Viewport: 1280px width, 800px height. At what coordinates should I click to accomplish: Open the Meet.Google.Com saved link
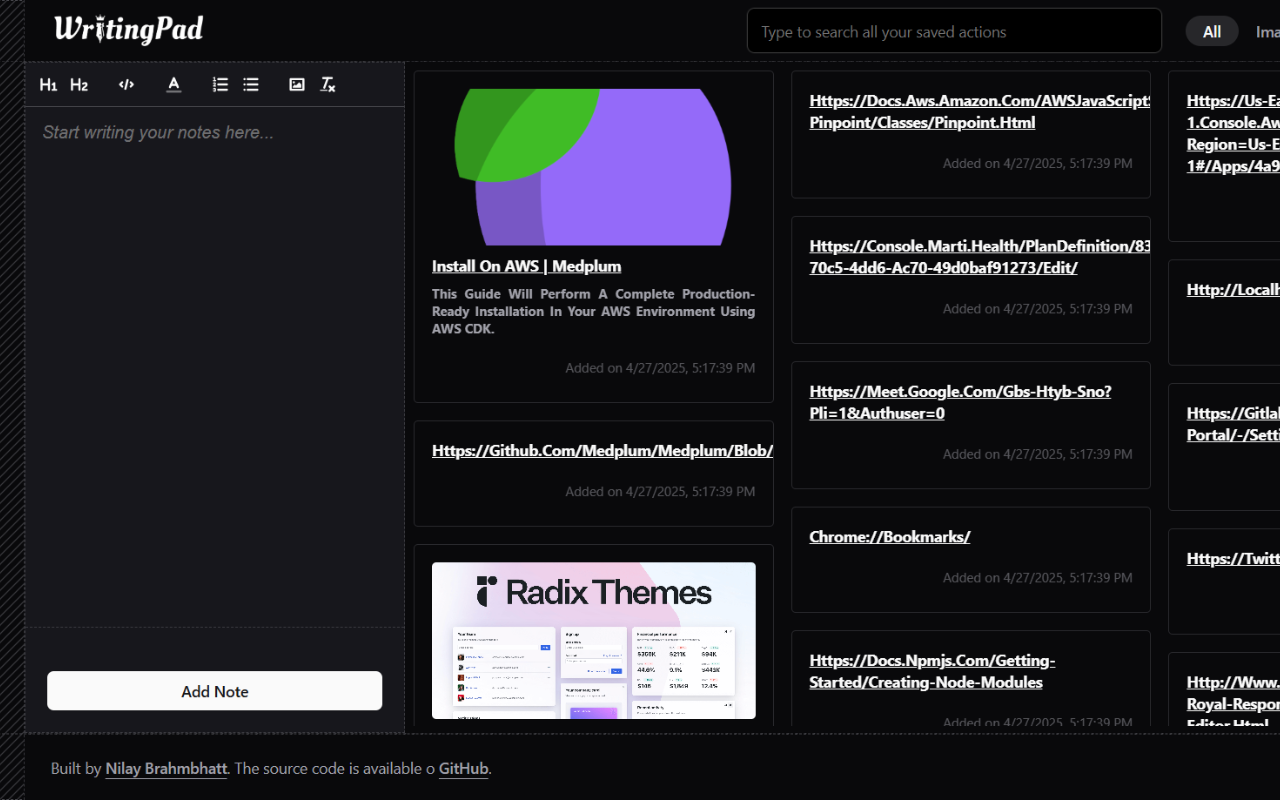[x=960, y=402]
